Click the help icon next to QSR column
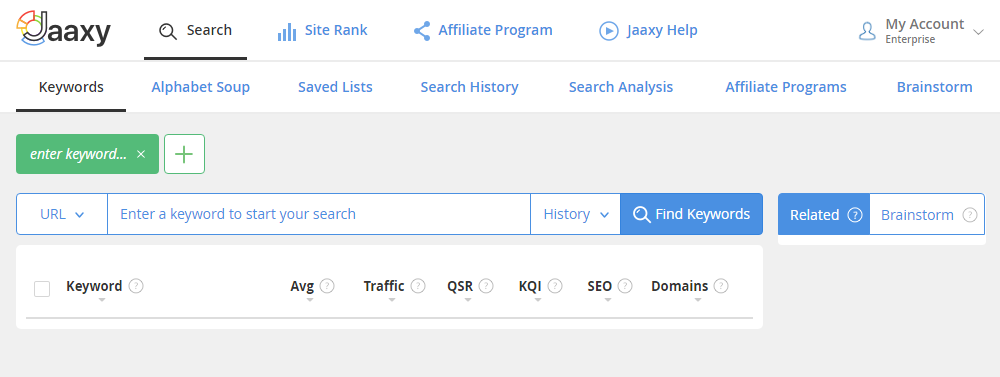 tap(486, 286)
